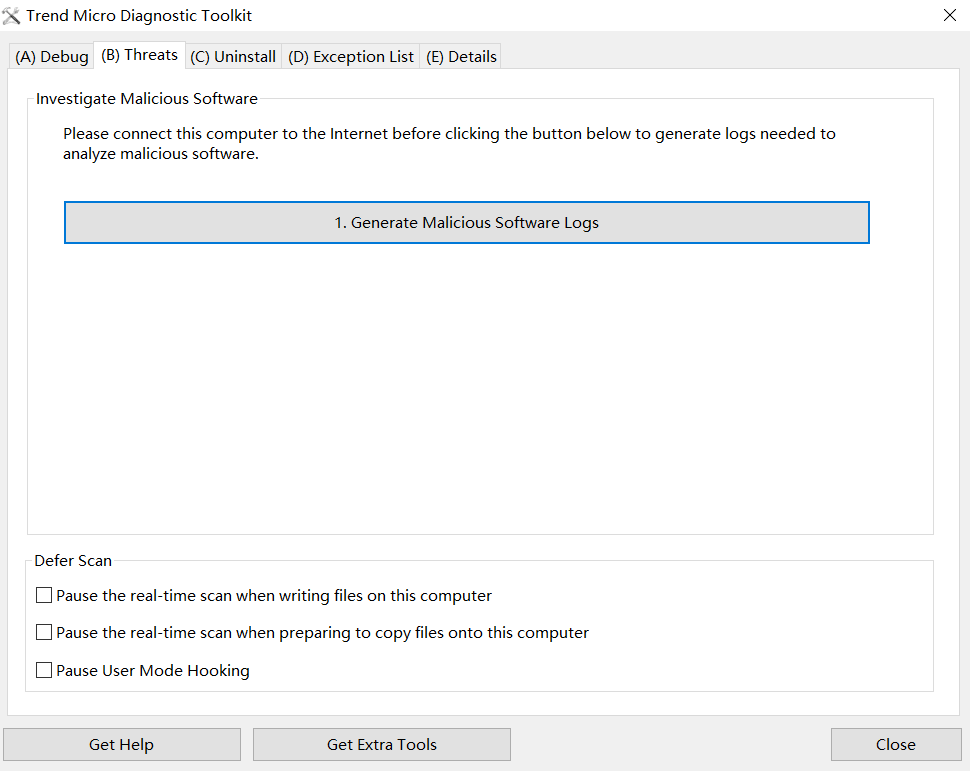Image resolution: width=970 pixels, height=771 pixels.
Task: Click the 'Please connect this computer' instruction text
Action: tap(449, 144)
